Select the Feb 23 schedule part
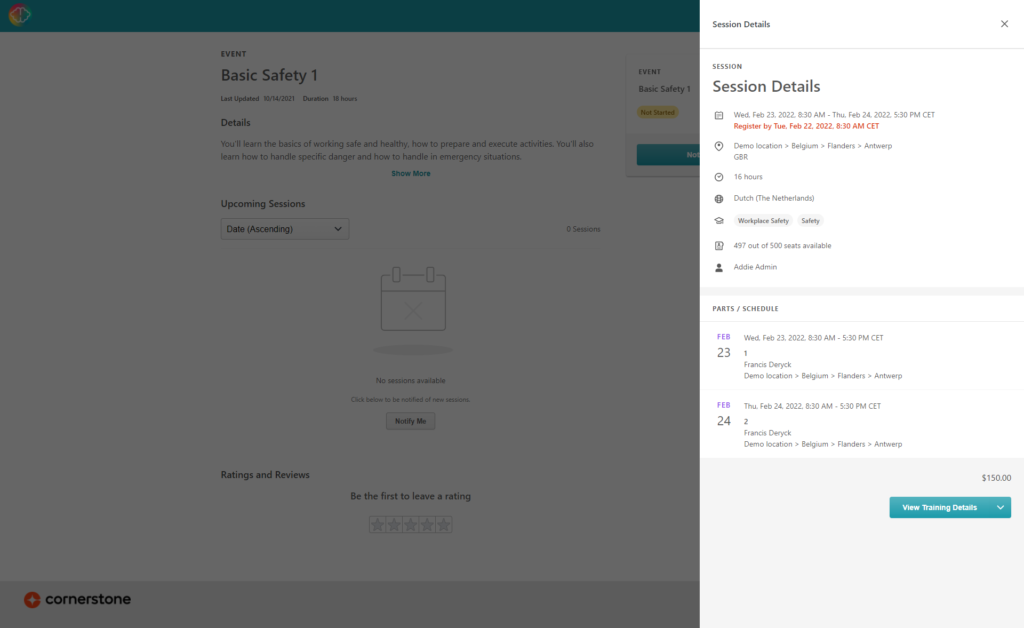Image resolution: width=1024 pixels, height=628 pixels. click(860, 357)
